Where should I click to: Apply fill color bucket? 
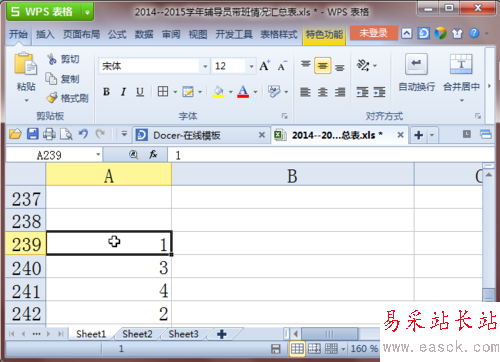218,92
